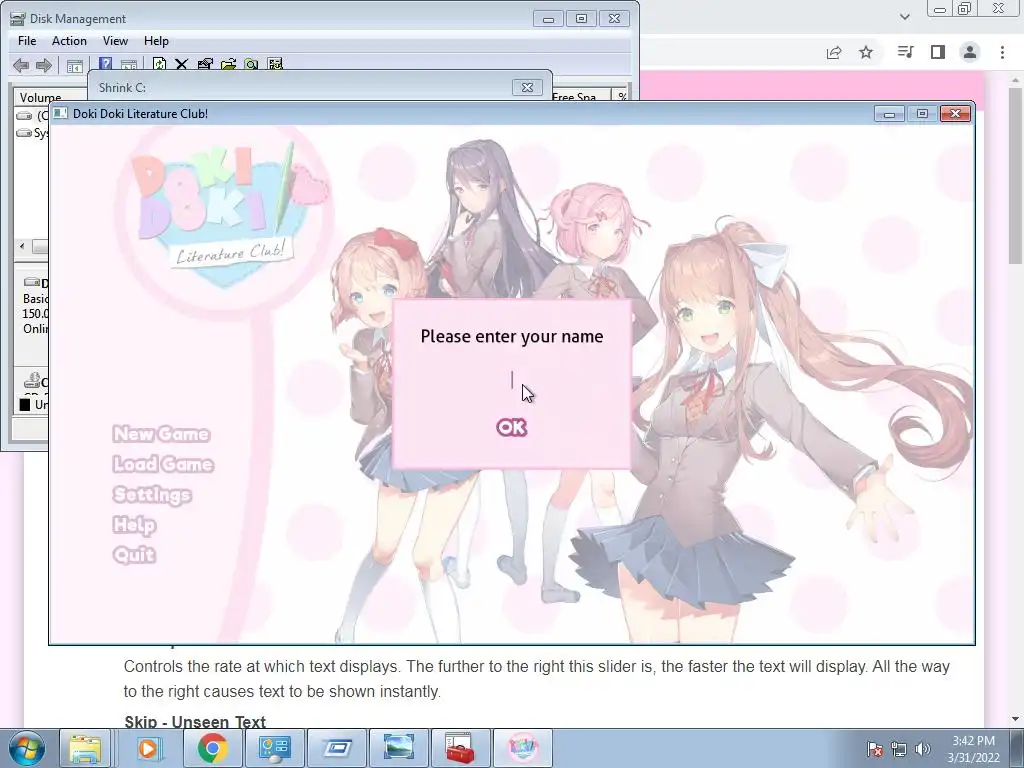Open Settings in the game menu
The image size is (1024, 768).
click(152, 494)
